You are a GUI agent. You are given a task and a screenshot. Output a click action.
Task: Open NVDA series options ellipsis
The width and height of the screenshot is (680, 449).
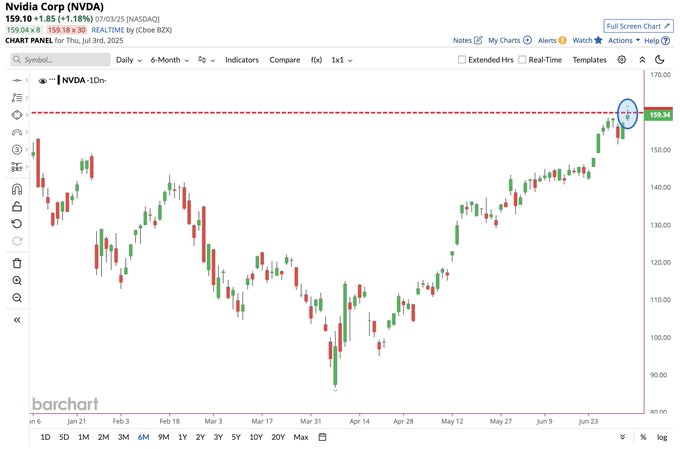(52, 79)
